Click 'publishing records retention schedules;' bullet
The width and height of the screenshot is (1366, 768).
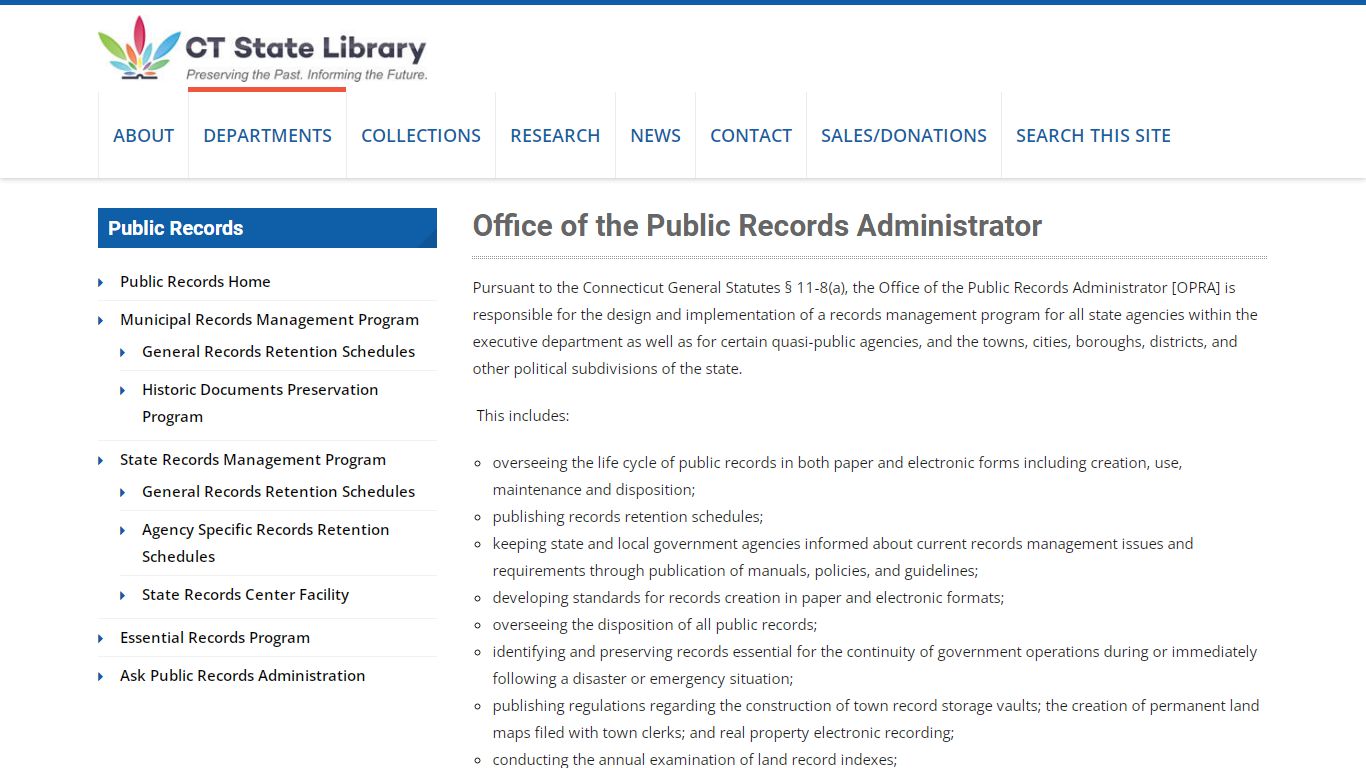(x=628, y=517)
